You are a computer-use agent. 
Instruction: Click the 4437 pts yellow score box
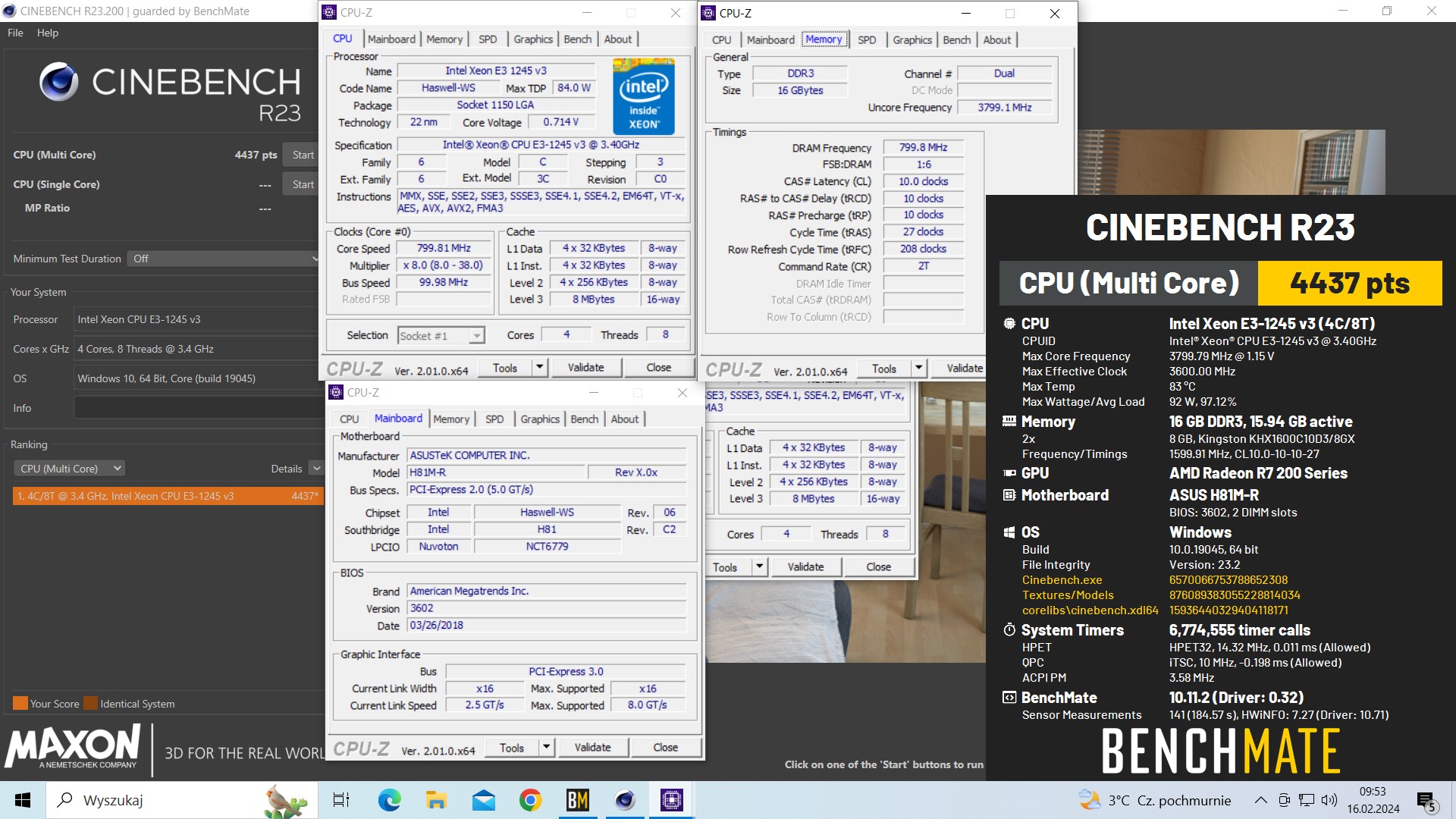[x=1350, y=283]
